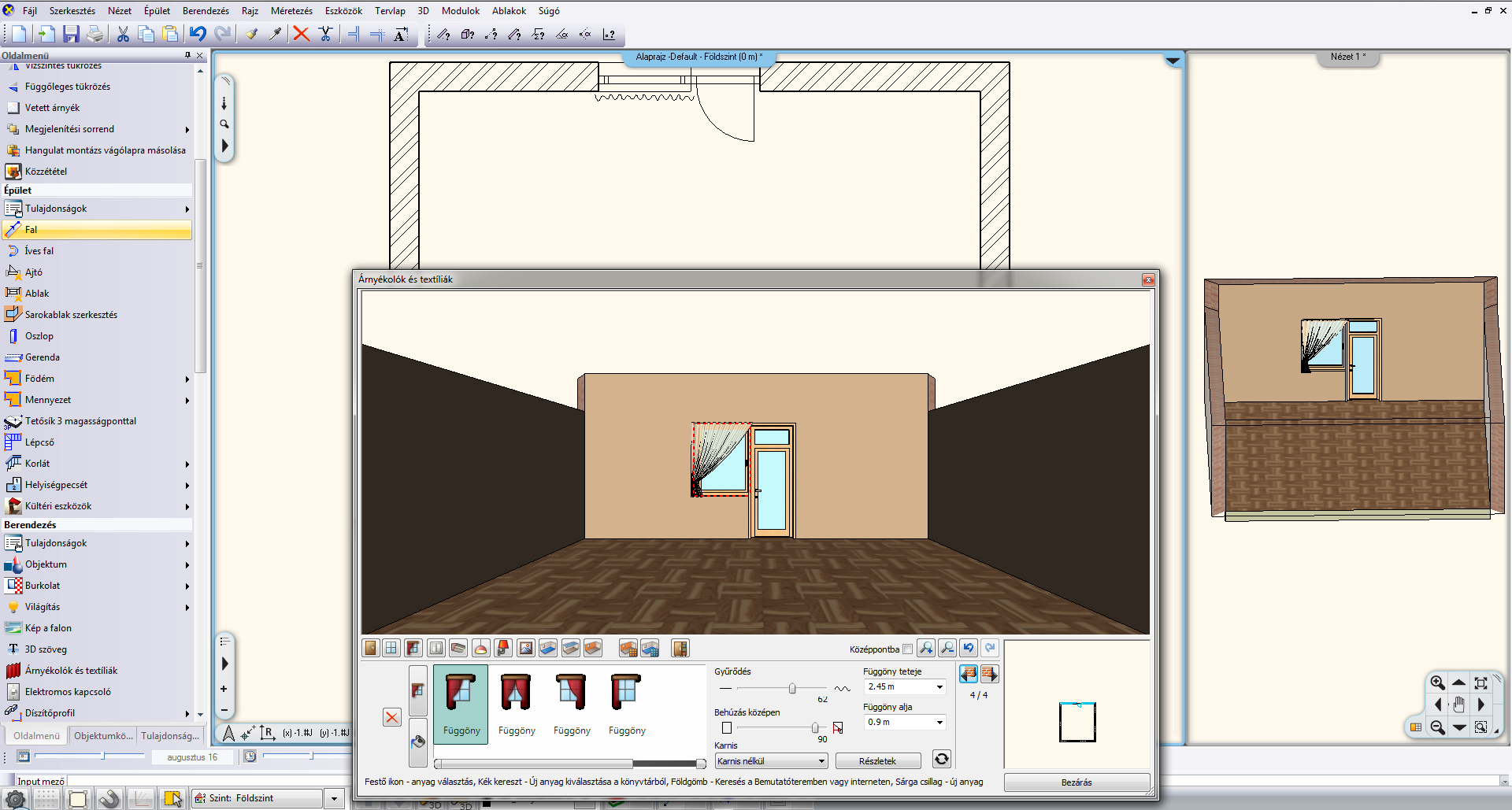
Task: Click the paint bucket material icon
Action: pyautogui.click(x=418, y=742)
